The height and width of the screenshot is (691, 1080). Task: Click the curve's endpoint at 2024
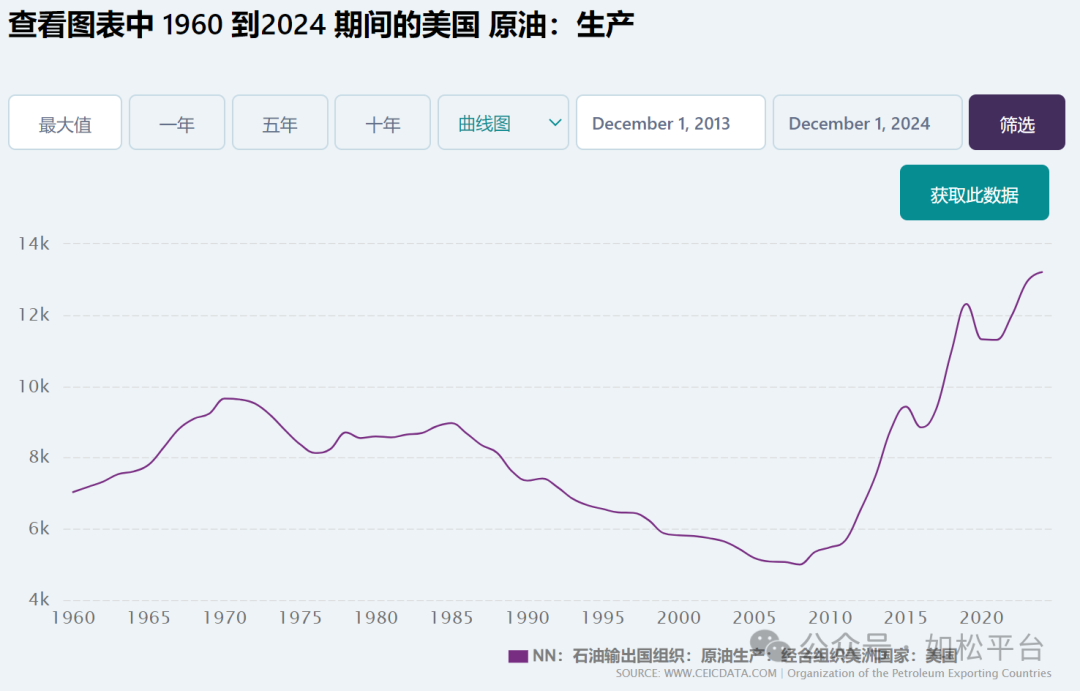point(1042,272)
